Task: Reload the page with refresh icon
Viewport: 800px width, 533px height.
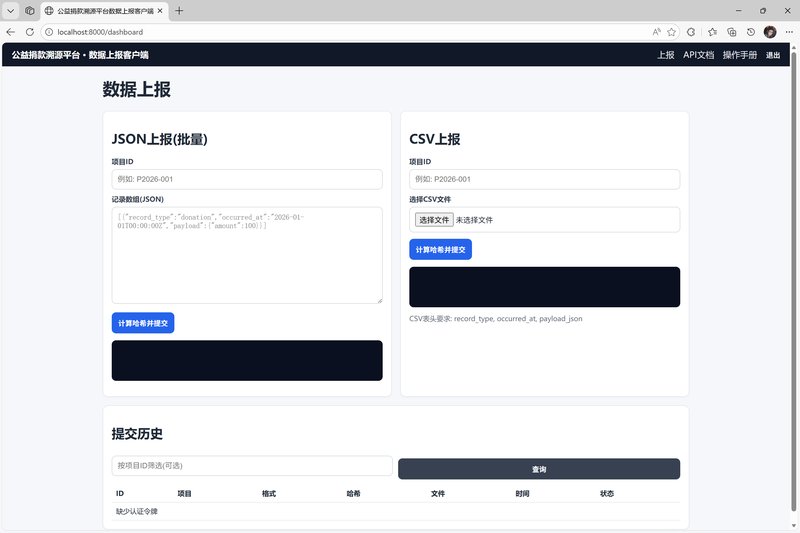Action: pos(30,32)
